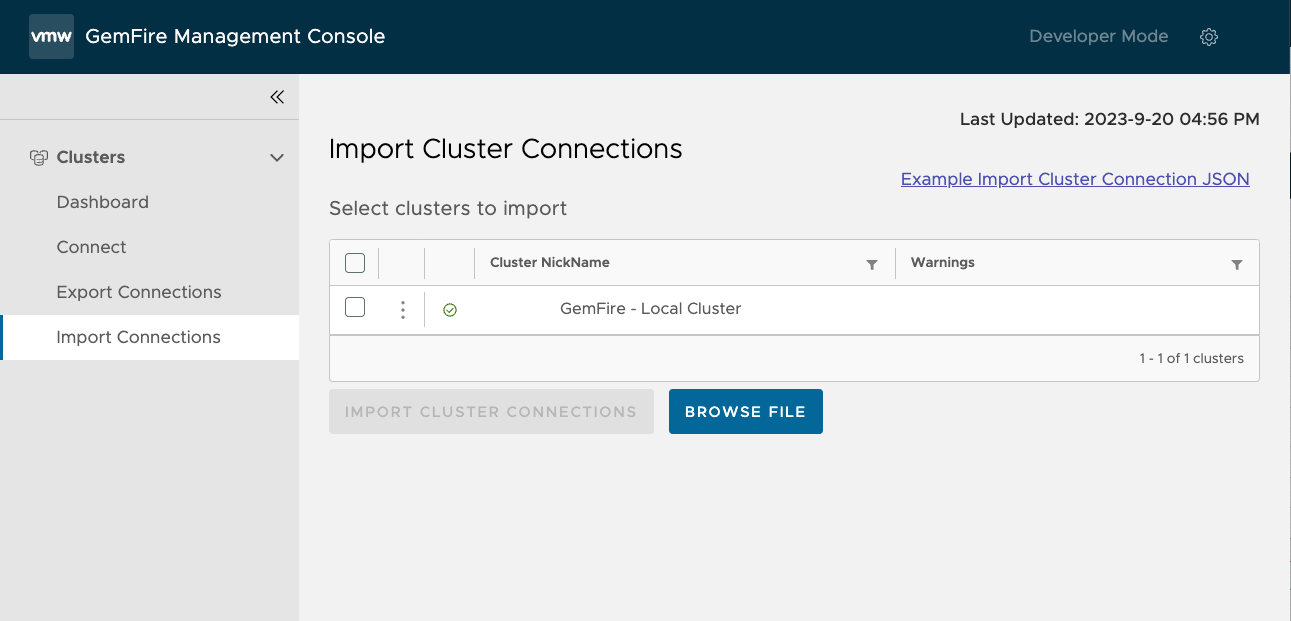Open Example Import Cluster Connection JSON link

(1075, 179)
